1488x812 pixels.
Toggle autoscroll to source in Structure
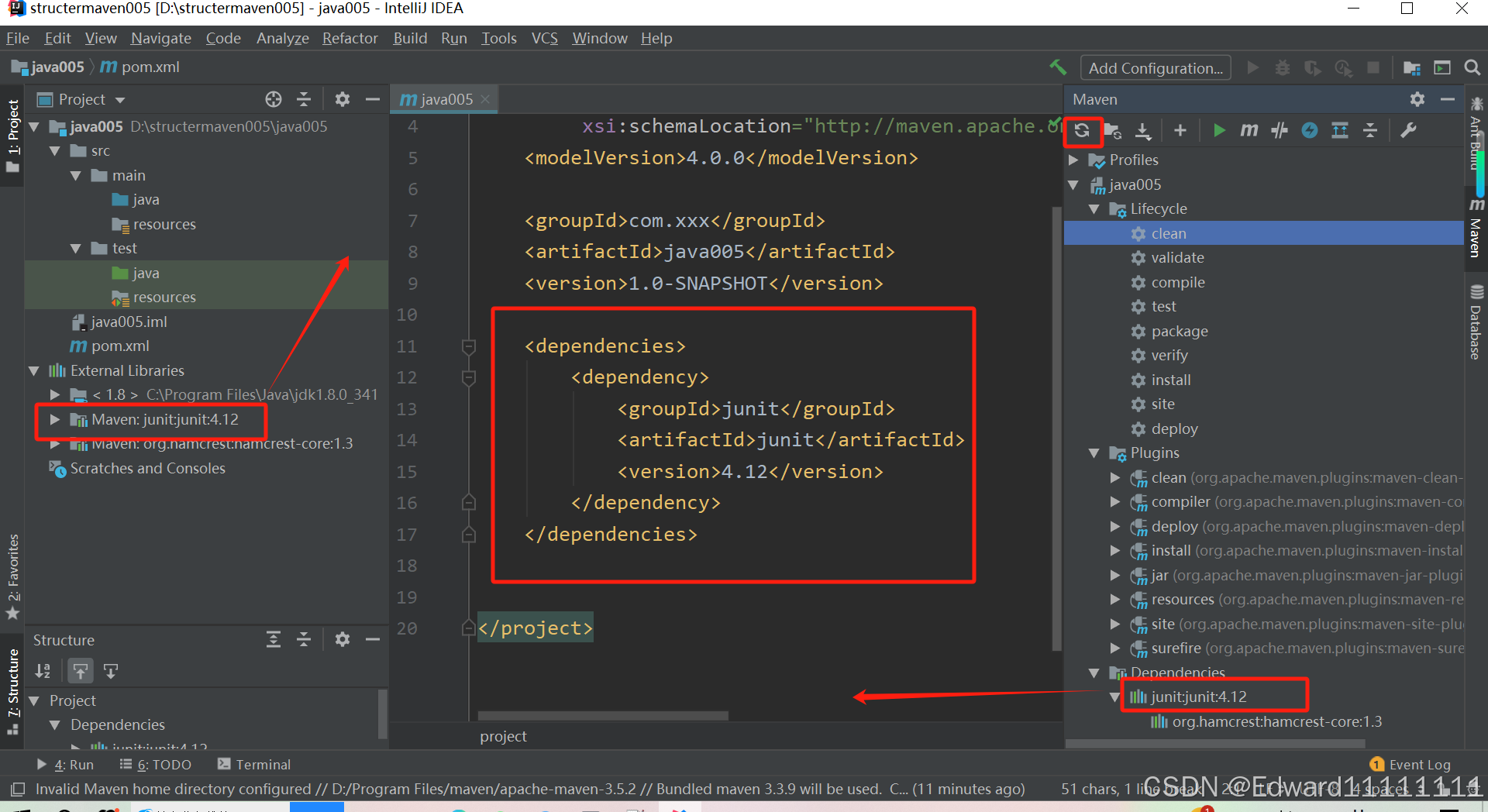pyautogui.click(x=81, y=671)
